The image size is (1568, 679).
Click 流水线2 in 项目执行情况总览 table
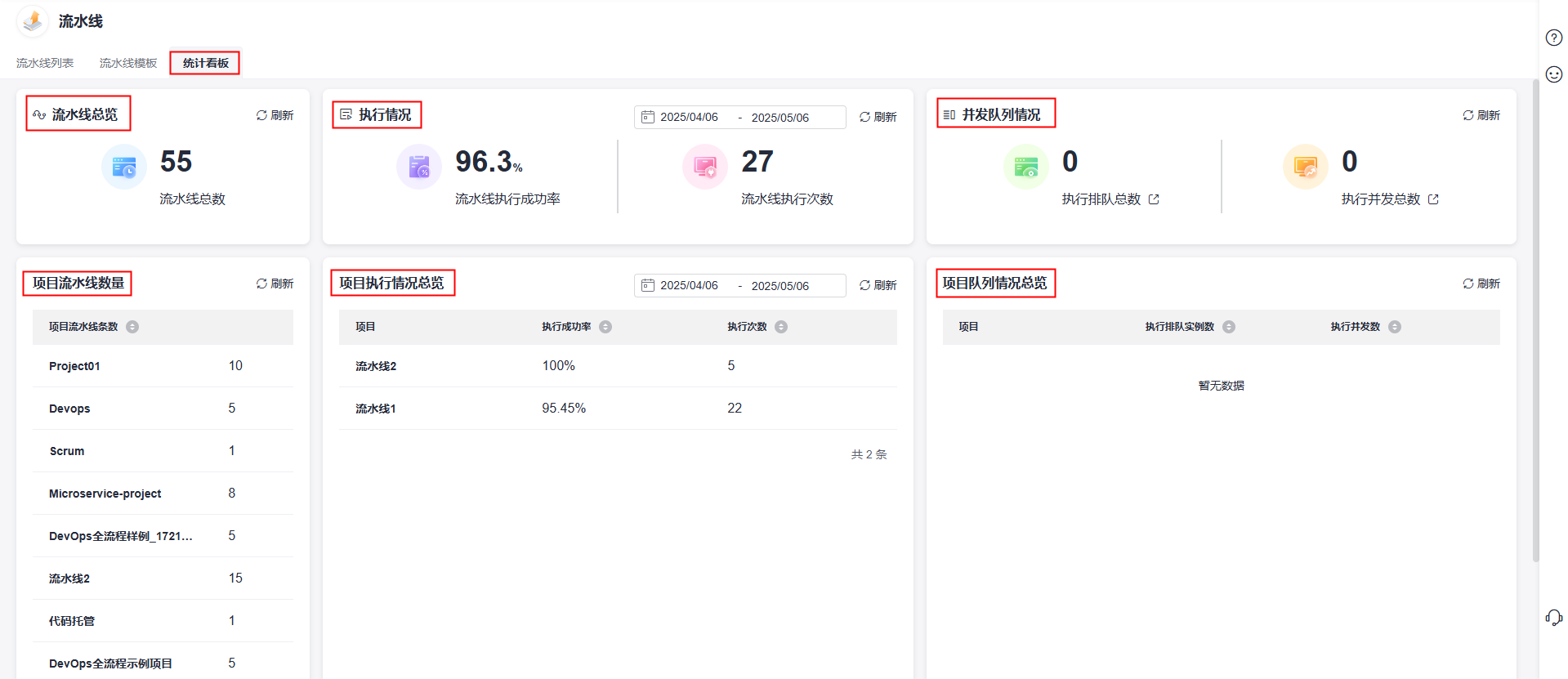[x=376, y=366]
